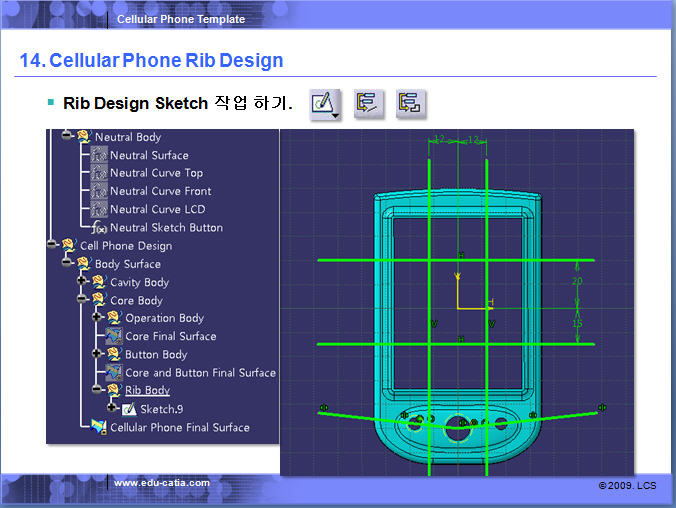Click the Rib Body label
This screenshot has height=508, width=676.
[x=147, y=391]
